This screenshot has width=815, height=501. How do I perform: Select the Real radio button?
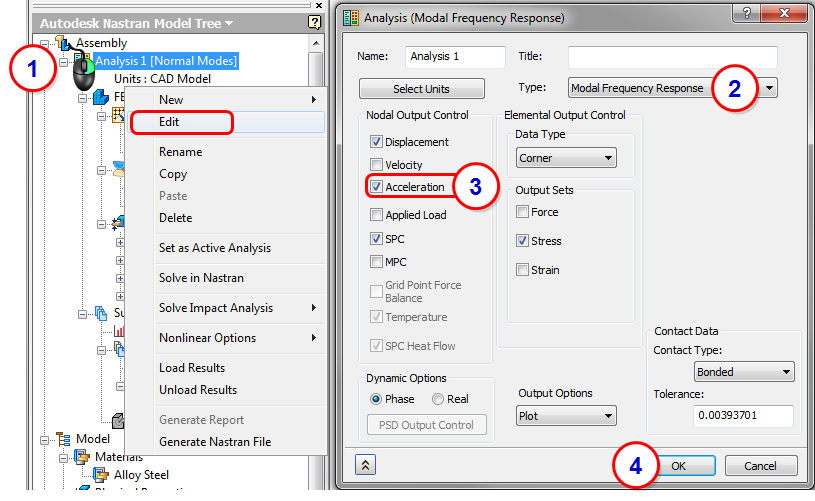tap(438, 399)
